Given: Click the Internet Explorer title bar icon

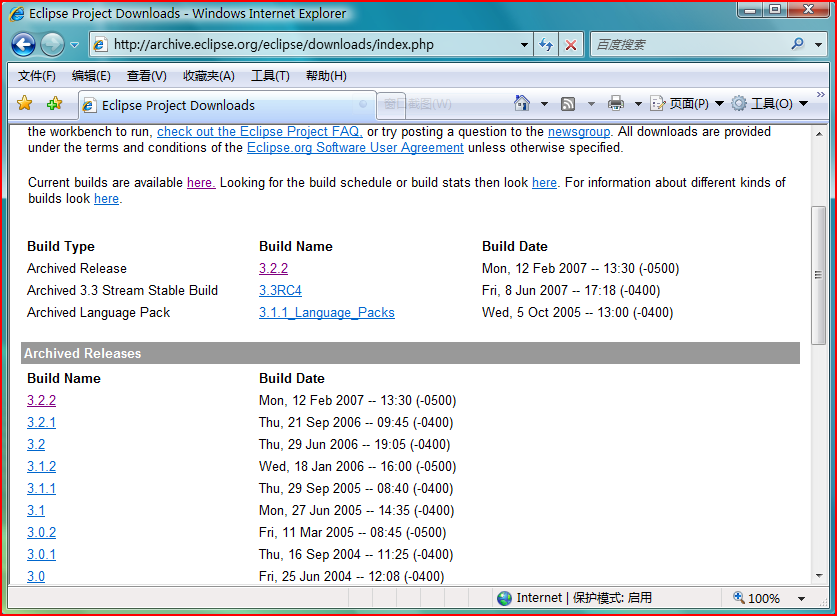Looking at the screenshot, I should (17, 13).
